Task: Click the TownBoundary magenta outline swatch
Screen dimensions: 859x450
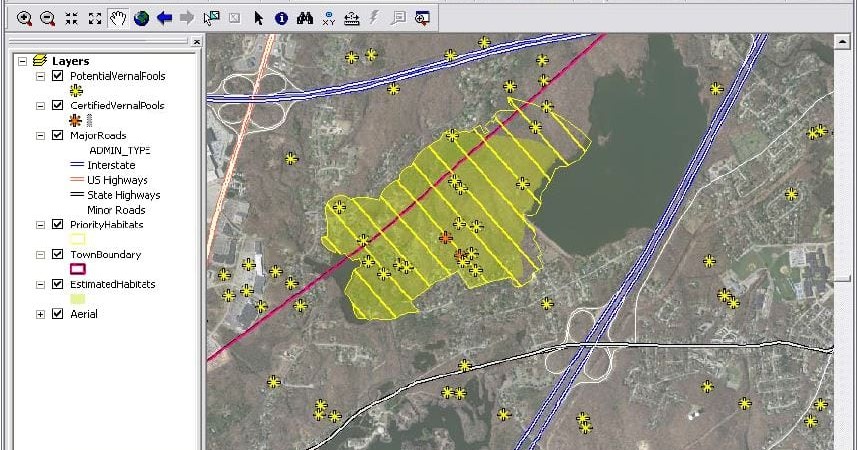Action: pos(78,269)
